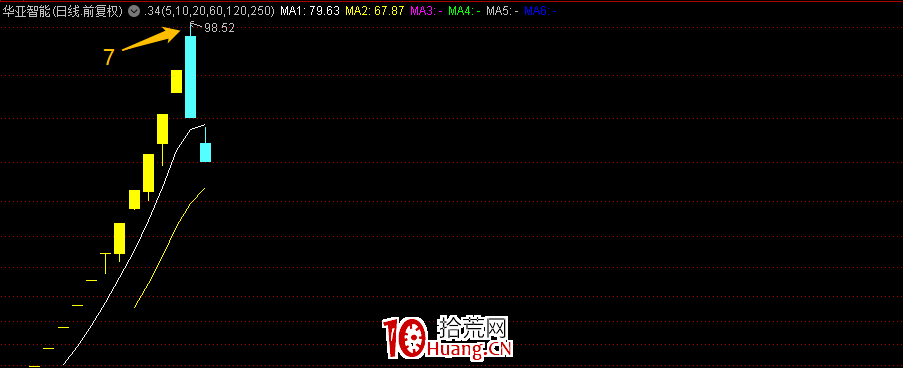Select the green MA4 label
Viewport: 903px width, 368px height.
pos(464,11)
